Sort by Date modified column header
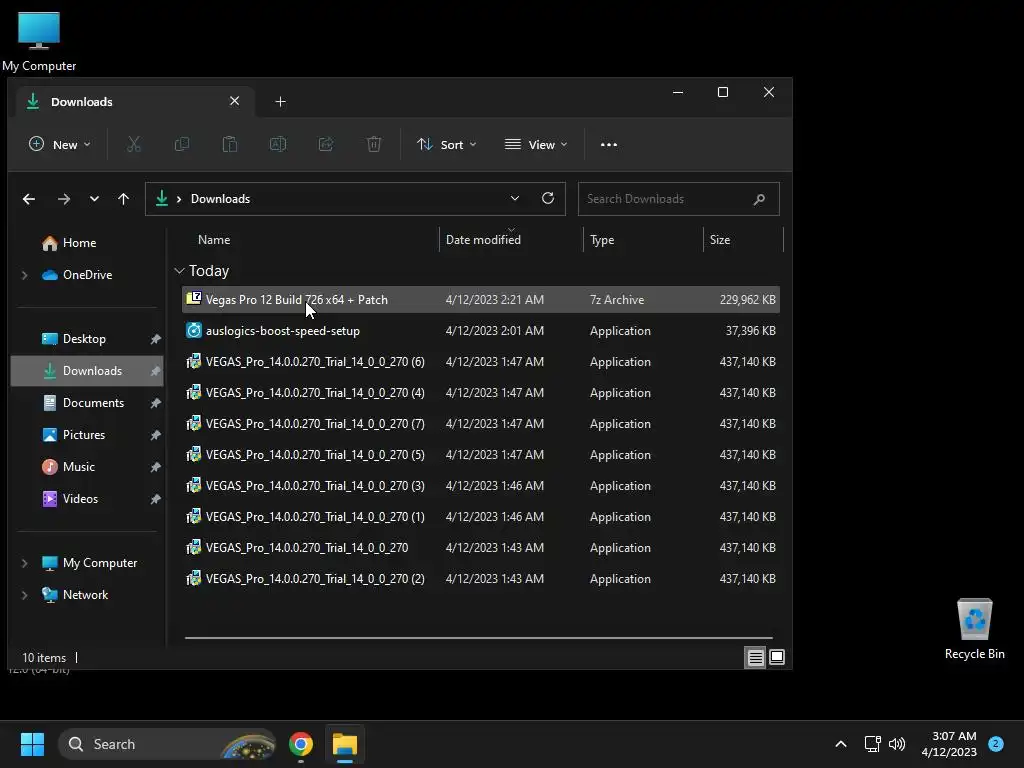1024x768 pixels. [483, 240]
